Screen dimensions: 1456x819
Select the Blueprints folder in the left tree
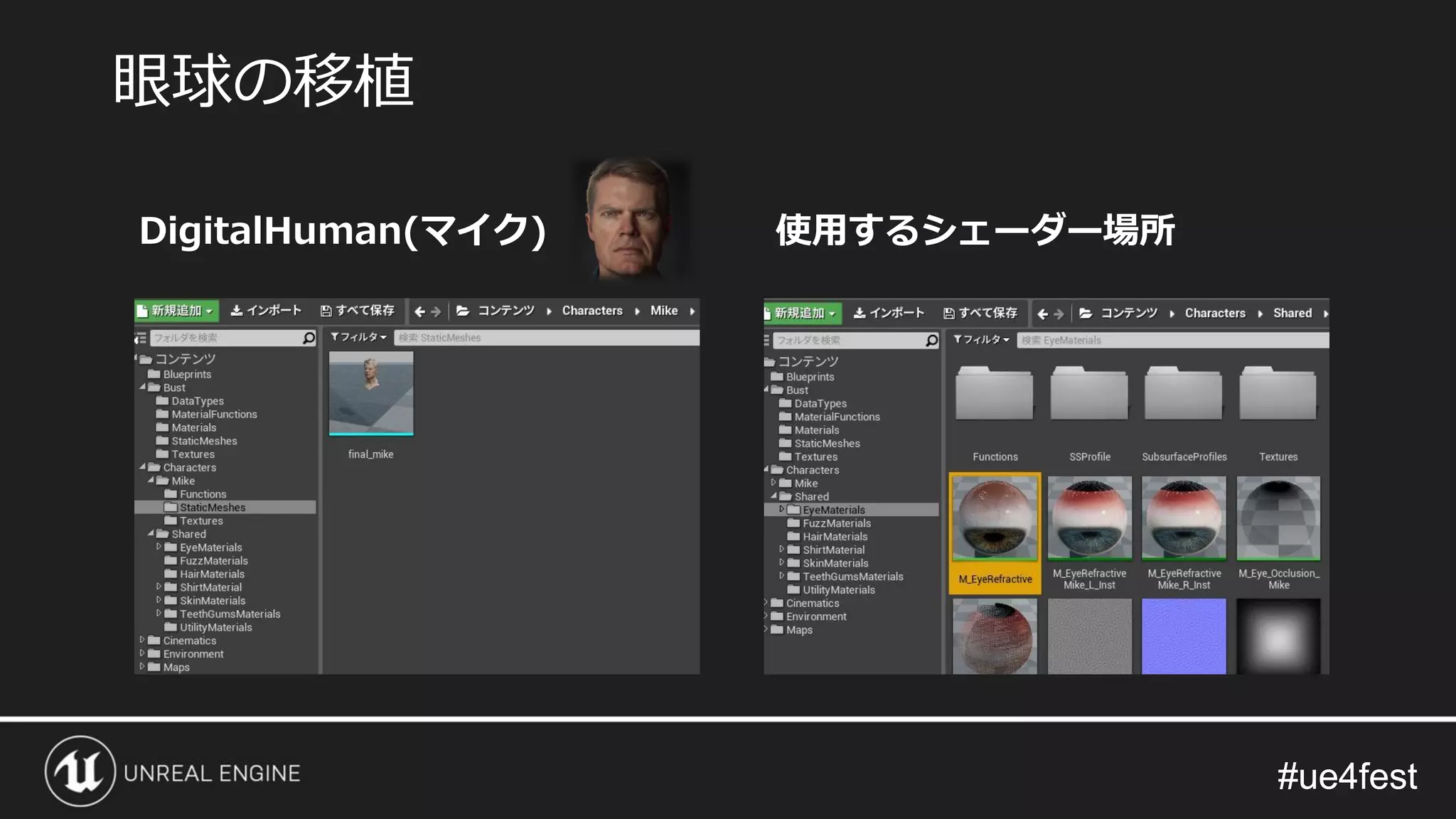pos(187,374)
